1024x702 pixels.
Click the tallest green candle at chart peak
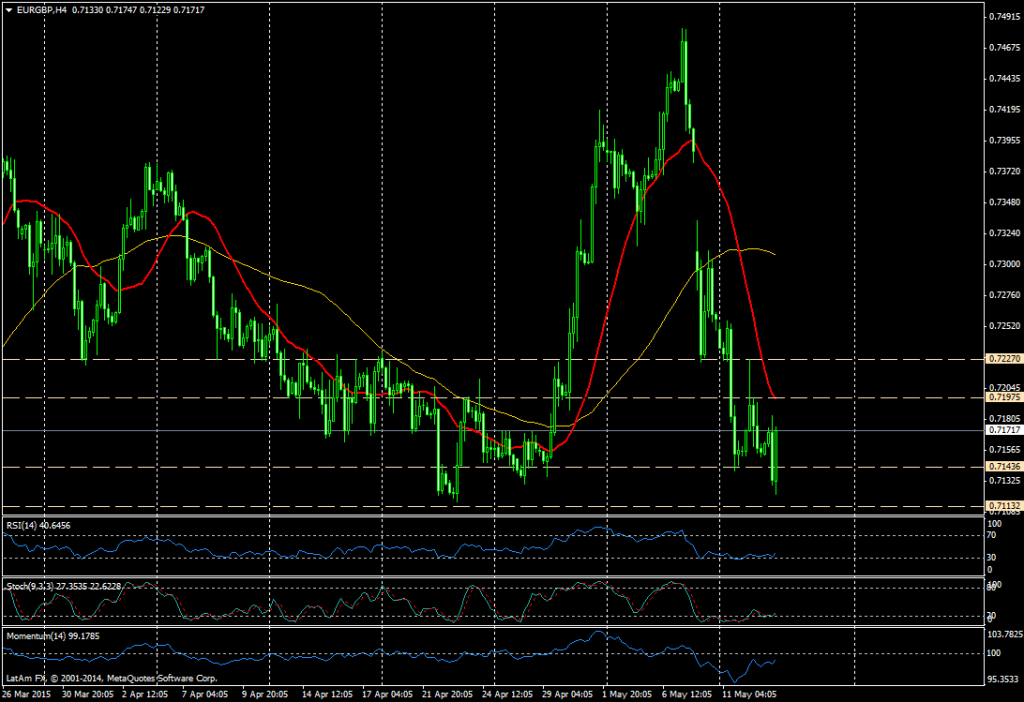pos(684,60)
